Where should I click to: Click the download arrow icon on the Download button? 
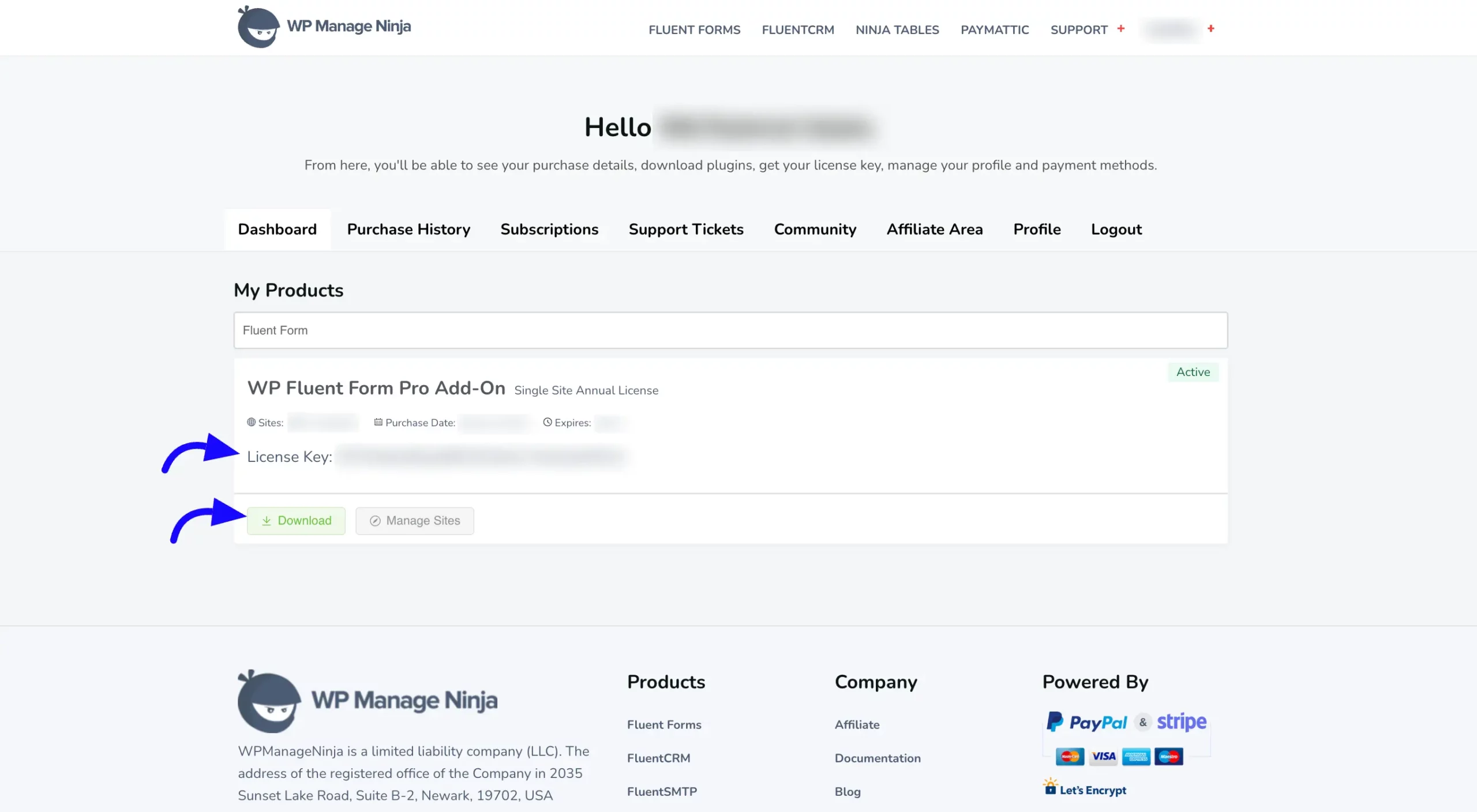coord(267,521)
